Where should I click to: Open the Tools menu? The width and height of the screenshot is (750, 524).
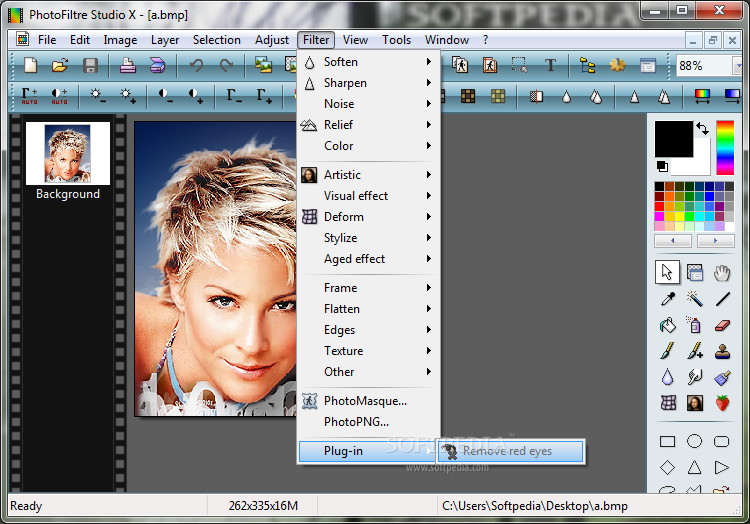pos(396,40)
